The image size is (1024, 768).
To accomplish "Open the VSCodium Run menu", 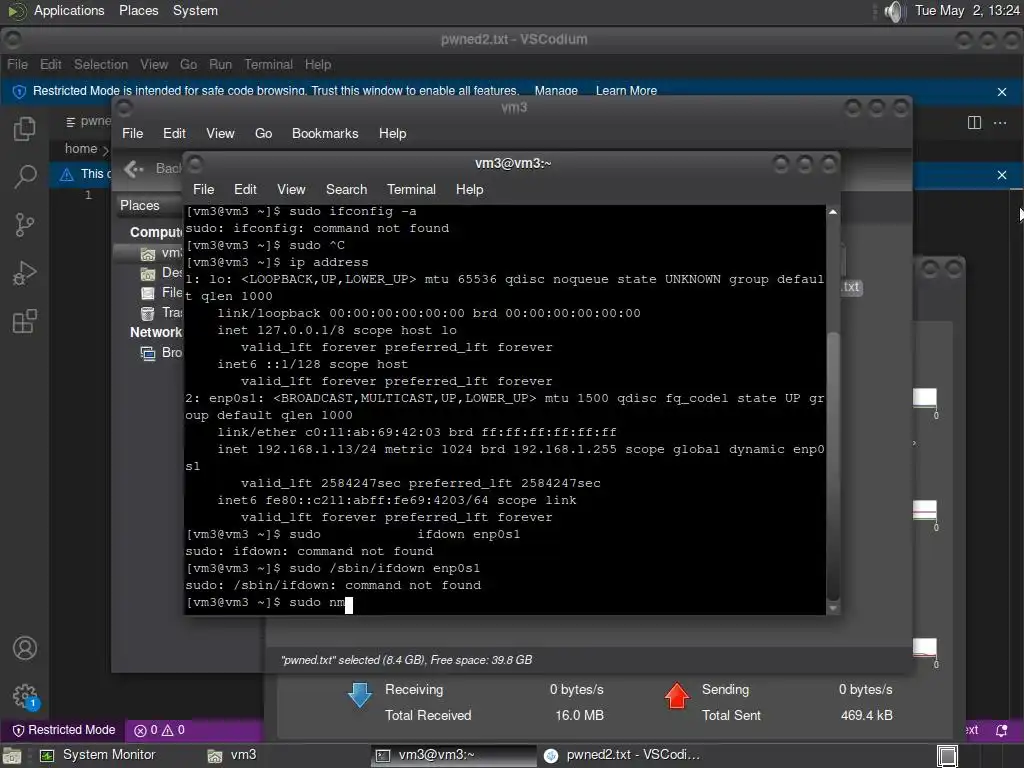I will [x=220, y=65].
